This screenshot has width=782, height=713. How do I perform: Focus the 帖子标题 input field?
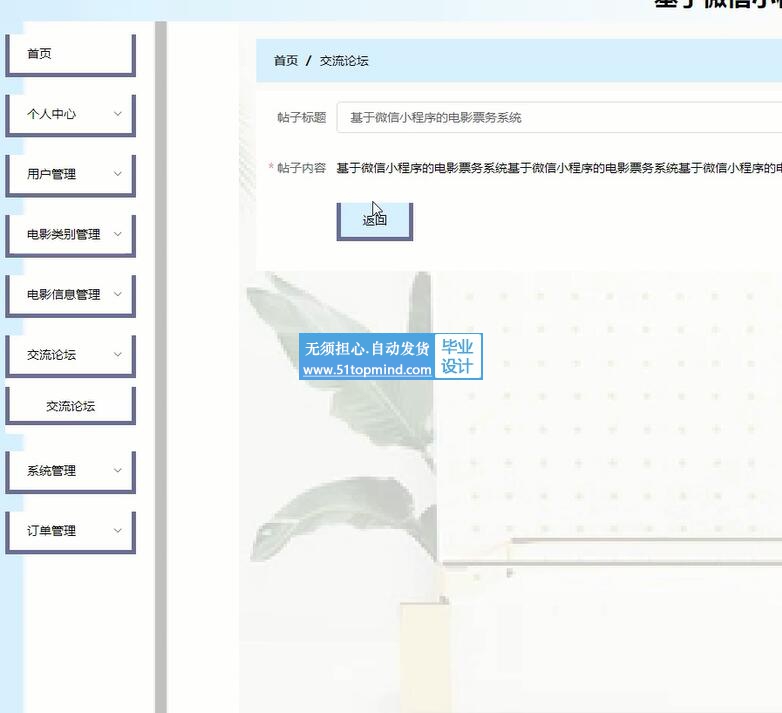(559, 118)
